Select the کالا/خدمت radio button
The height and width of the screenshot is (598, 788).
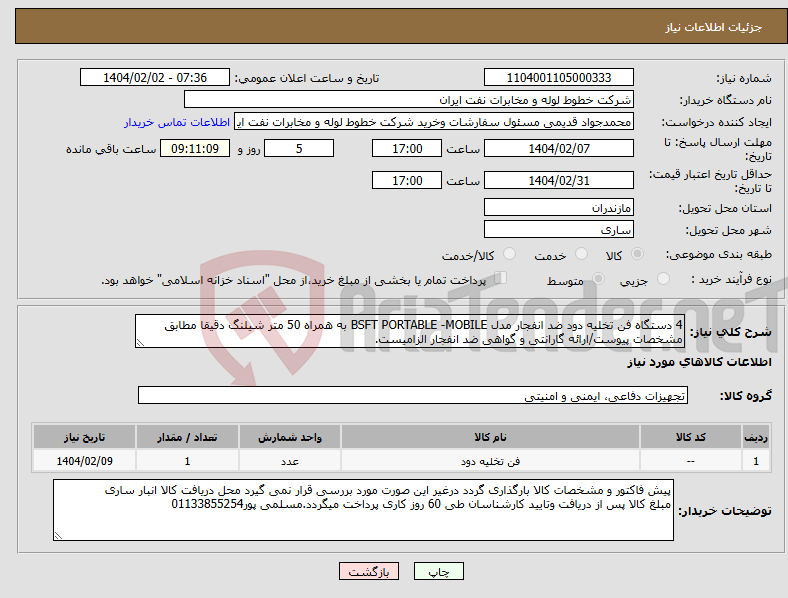(510, 254)
